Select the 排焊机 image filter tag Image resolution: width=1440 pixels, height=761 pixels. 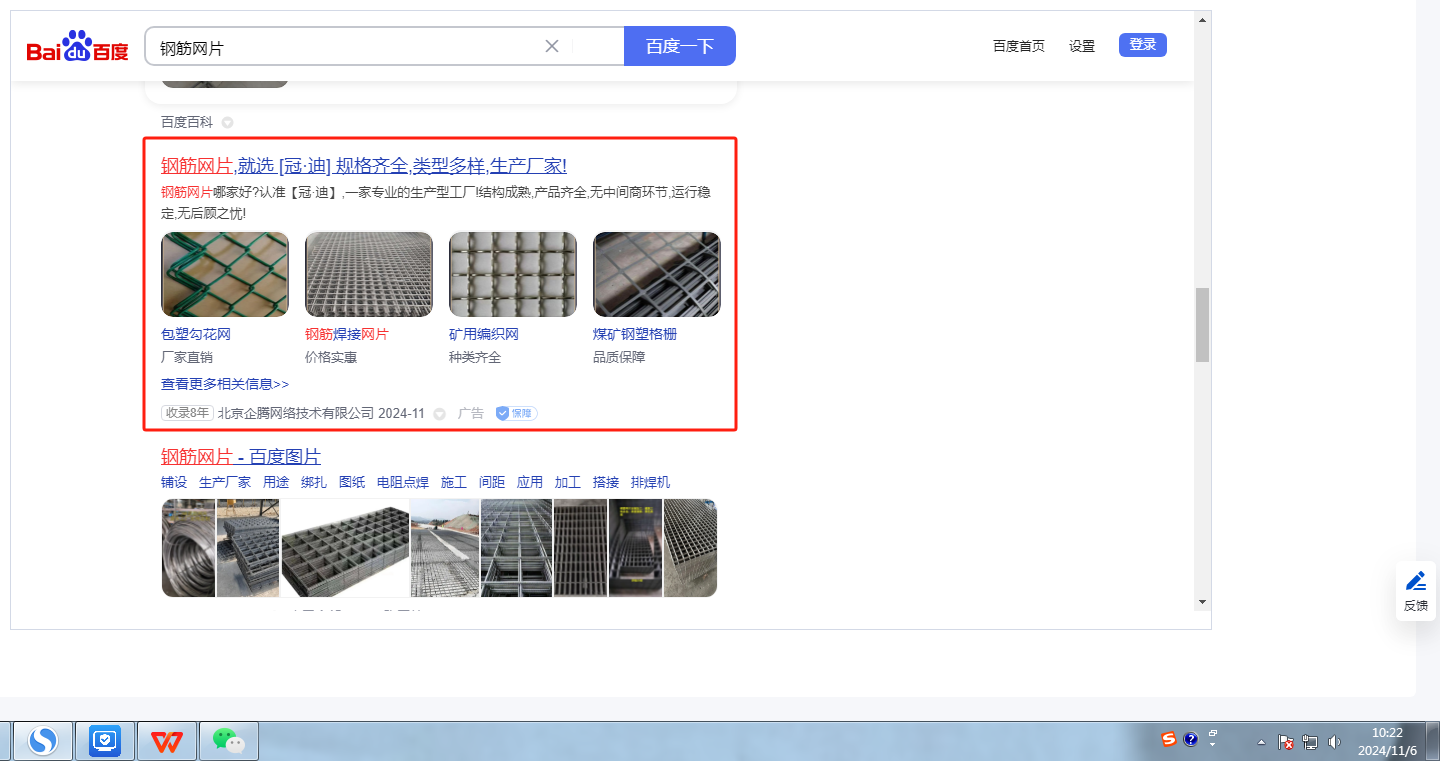click(x=651, y=482)
